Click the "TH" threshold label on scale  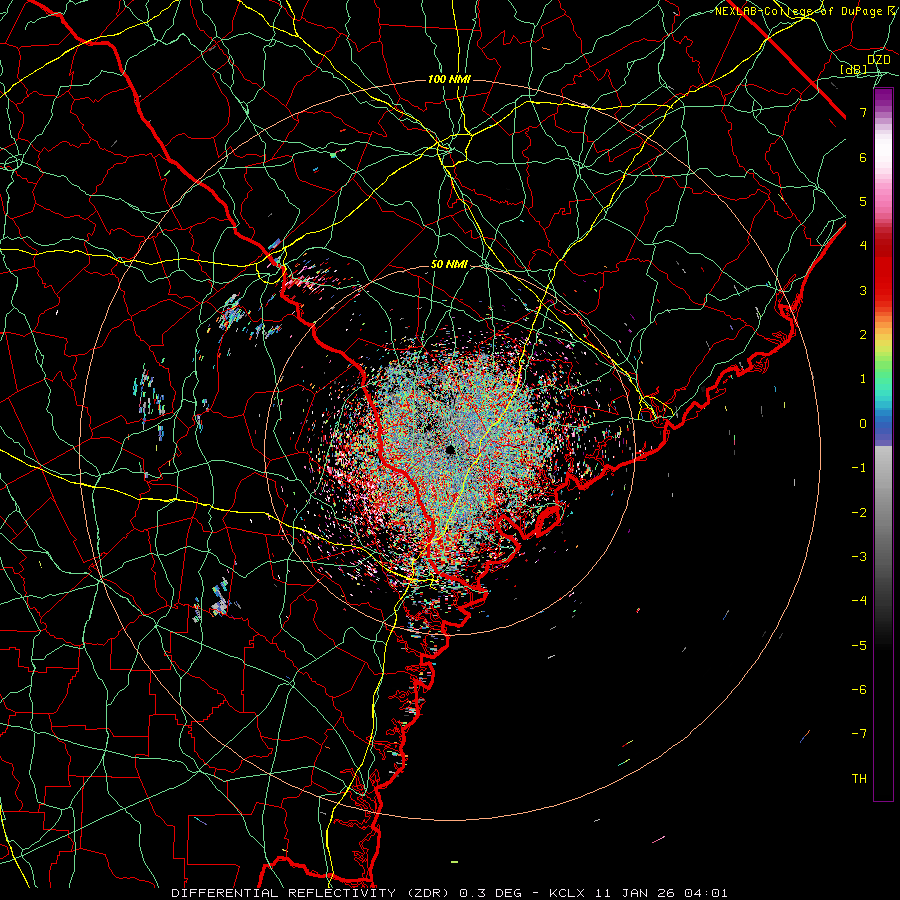859,778
